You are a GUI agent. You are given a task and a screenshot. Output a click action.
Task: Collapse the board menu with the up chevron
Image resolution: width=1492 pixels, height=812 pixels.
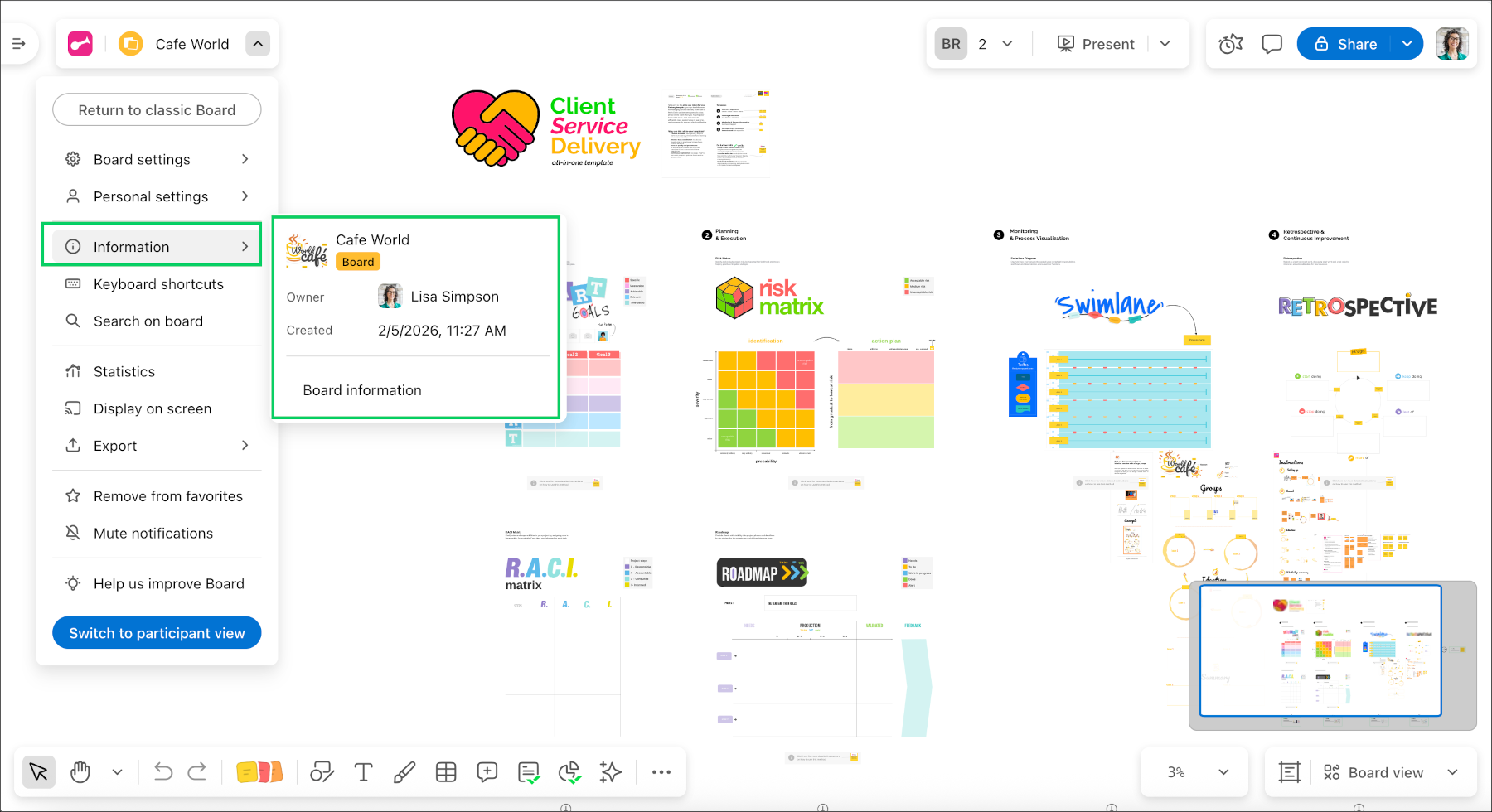(258, 43)
